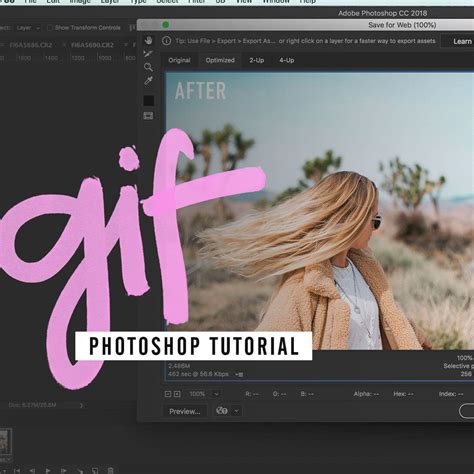Click the Alpha: -- readout
The height and width of the screenshot is (474, 474).
(x=366, y=394)
